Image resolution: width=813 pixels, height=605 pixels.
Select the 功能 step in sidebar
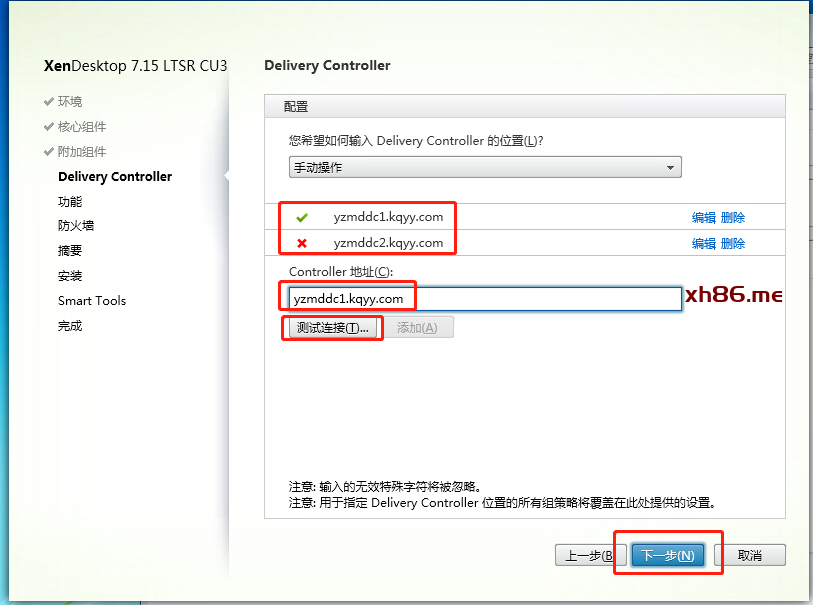70,202
